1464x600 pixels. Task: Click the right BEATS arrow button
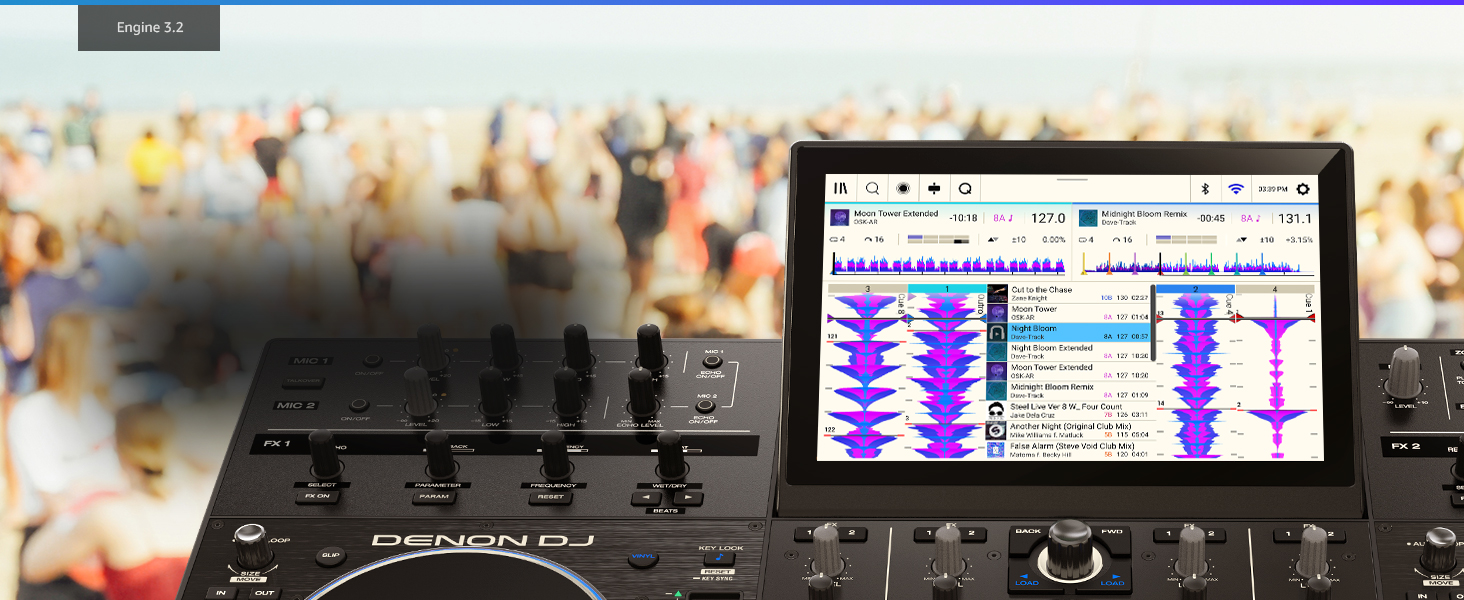click(x=688, y=497)
